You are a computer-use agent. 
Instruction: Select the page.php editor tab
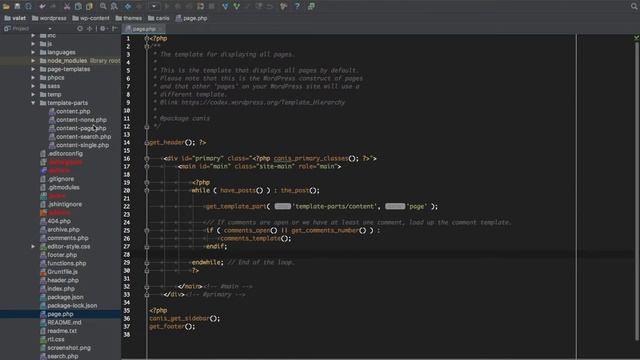144,29
